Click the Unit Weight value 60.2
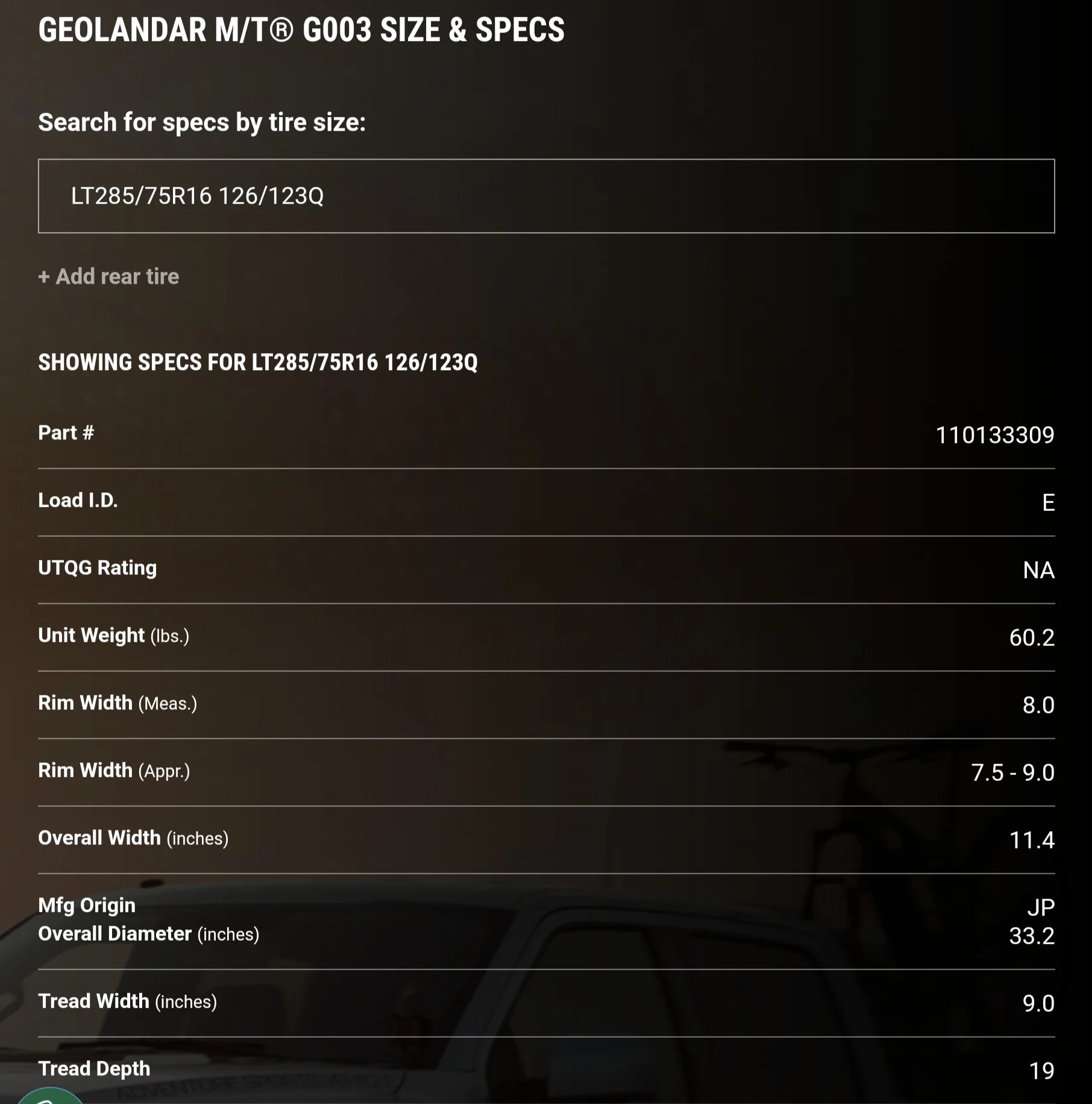Viewport: 1092px width, 1104px height. tap(1032, 638)
